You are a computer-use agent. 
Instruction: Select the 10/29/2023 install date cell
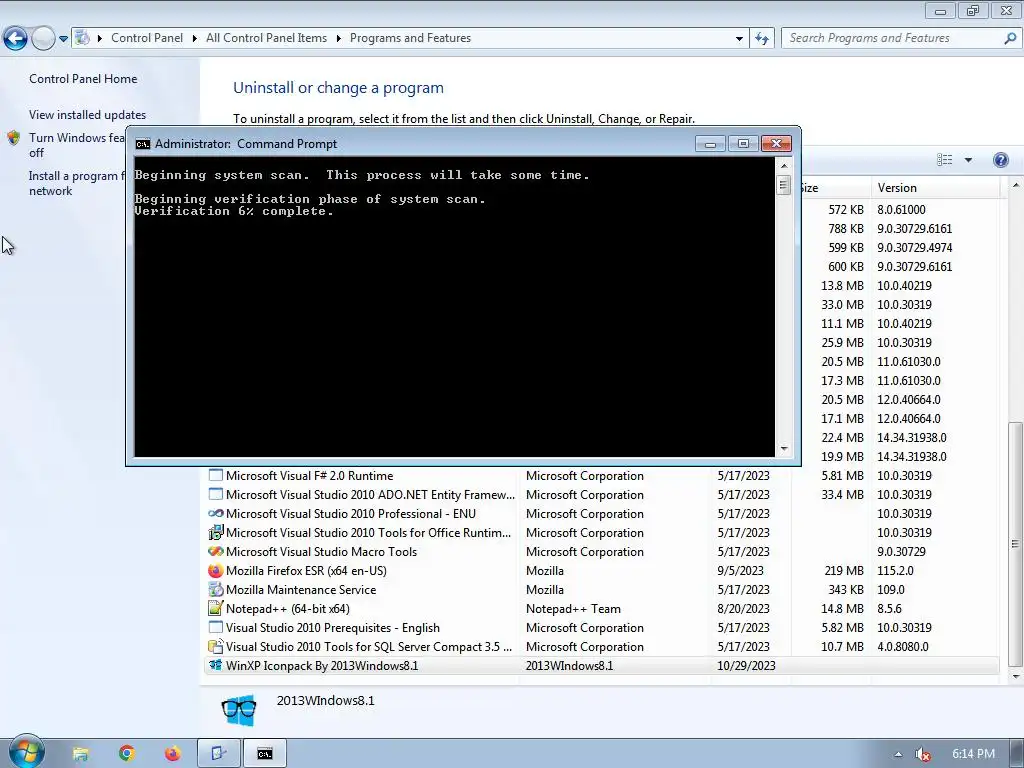point(746,666)
